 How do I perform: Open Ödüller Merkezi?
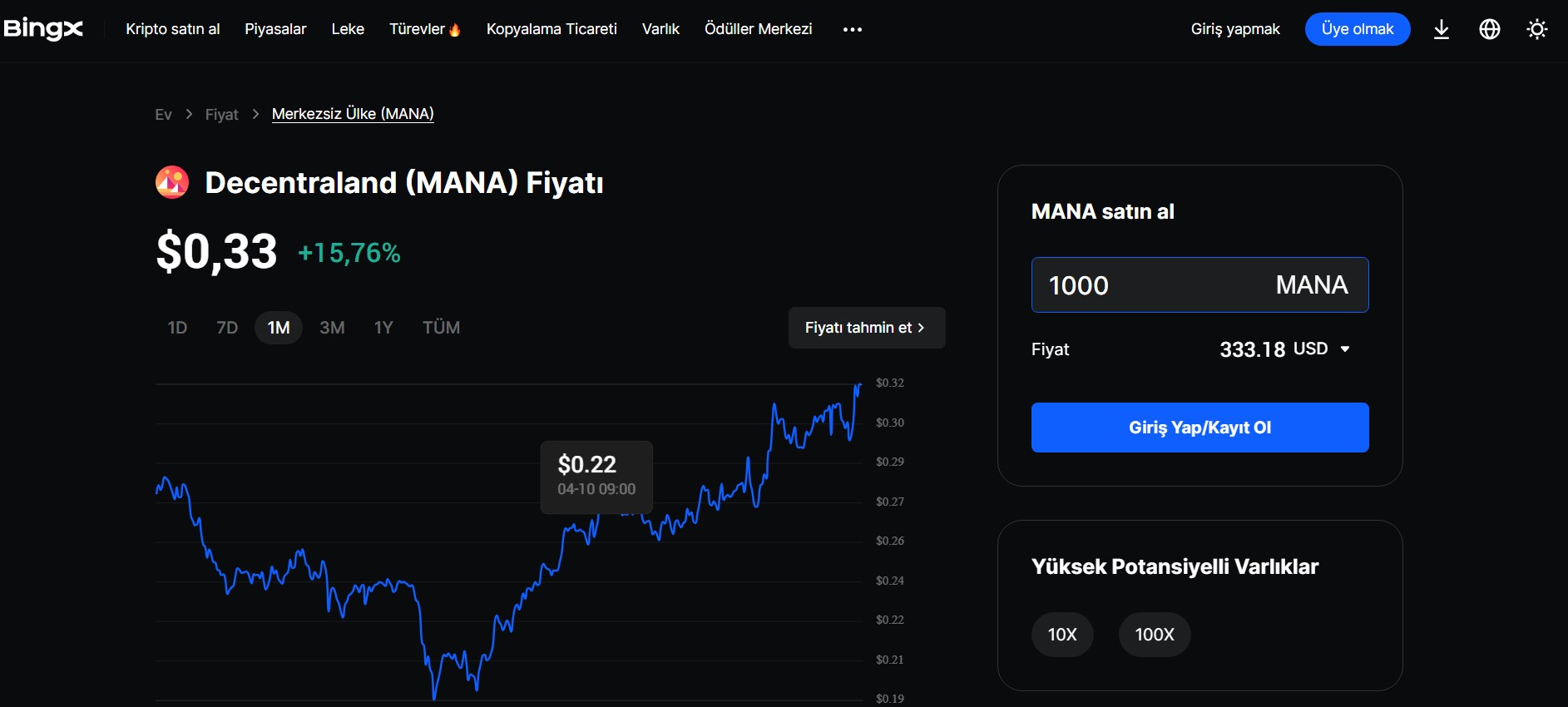pyautogui.click(x=759, y=29)
